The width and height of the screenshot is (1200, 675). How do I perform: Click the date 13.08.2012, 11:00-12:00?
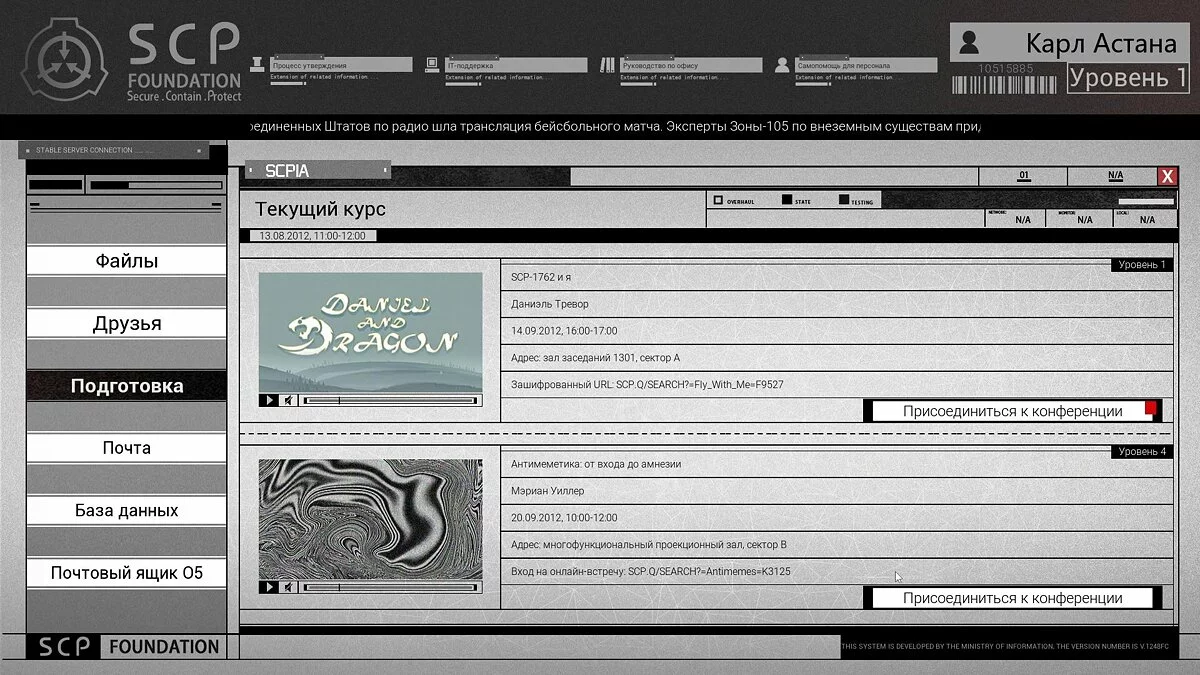312,236
